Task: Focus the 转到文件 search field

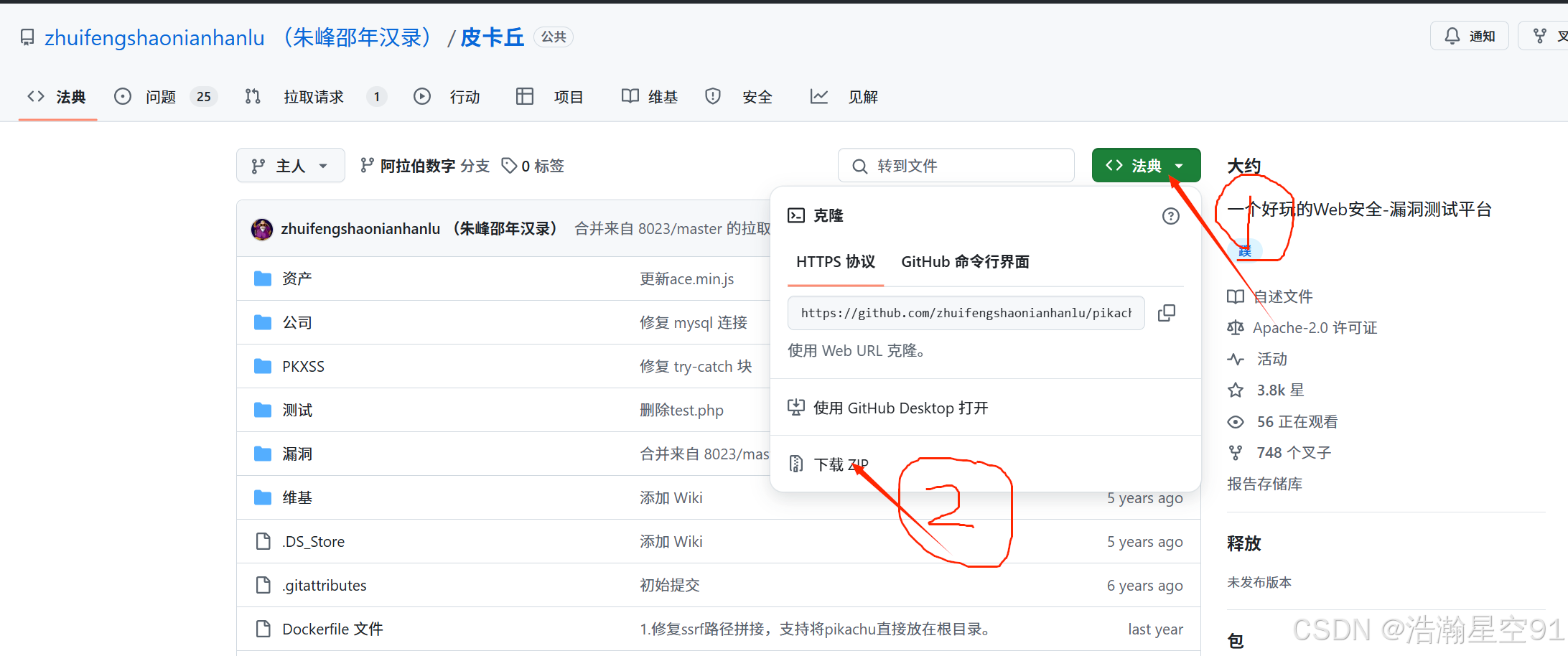Action: (x=956, y=166)
